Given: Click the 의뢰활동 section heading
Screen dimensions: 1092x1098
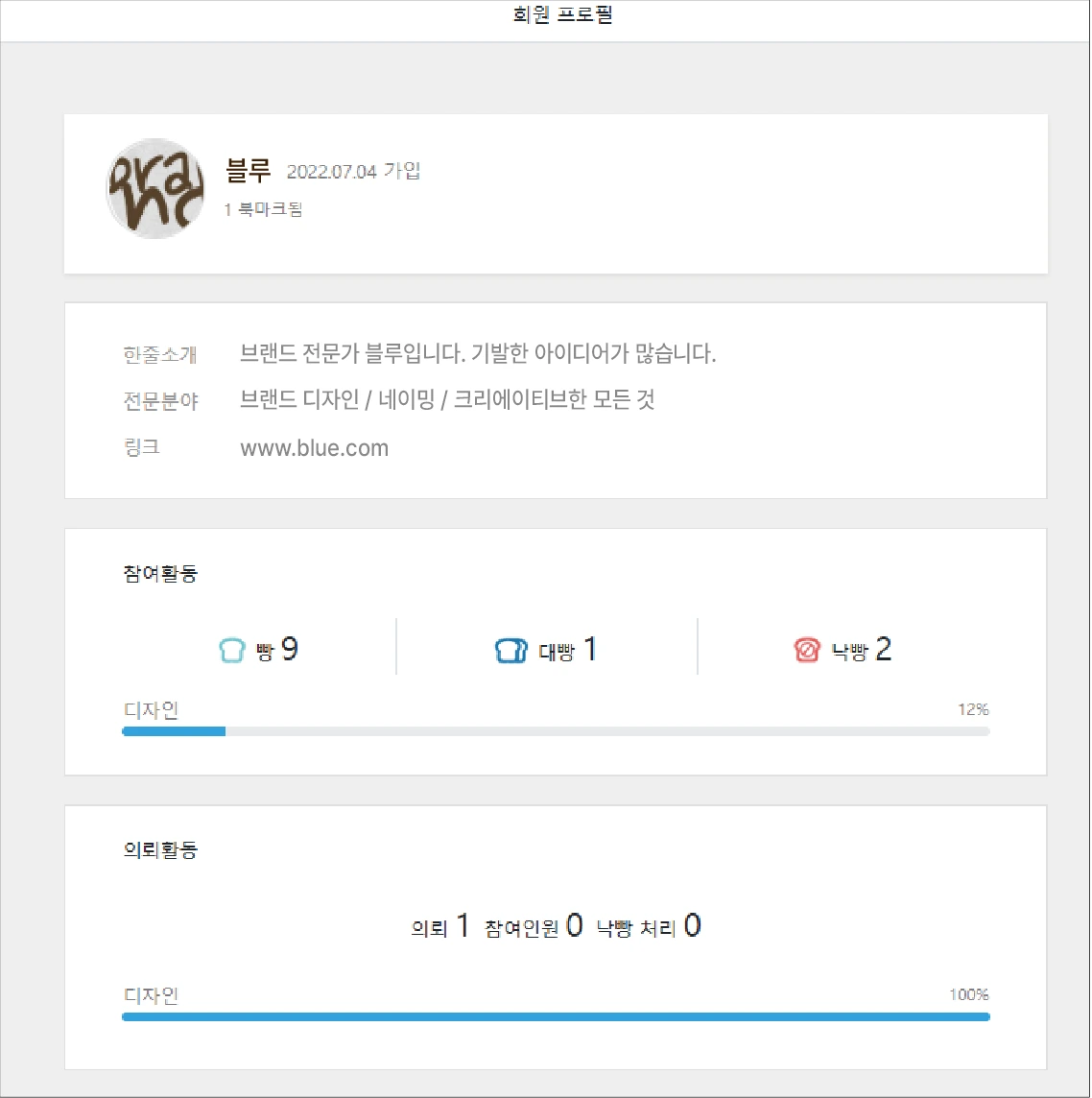Looking at the screenshot, I should [160, 849].
